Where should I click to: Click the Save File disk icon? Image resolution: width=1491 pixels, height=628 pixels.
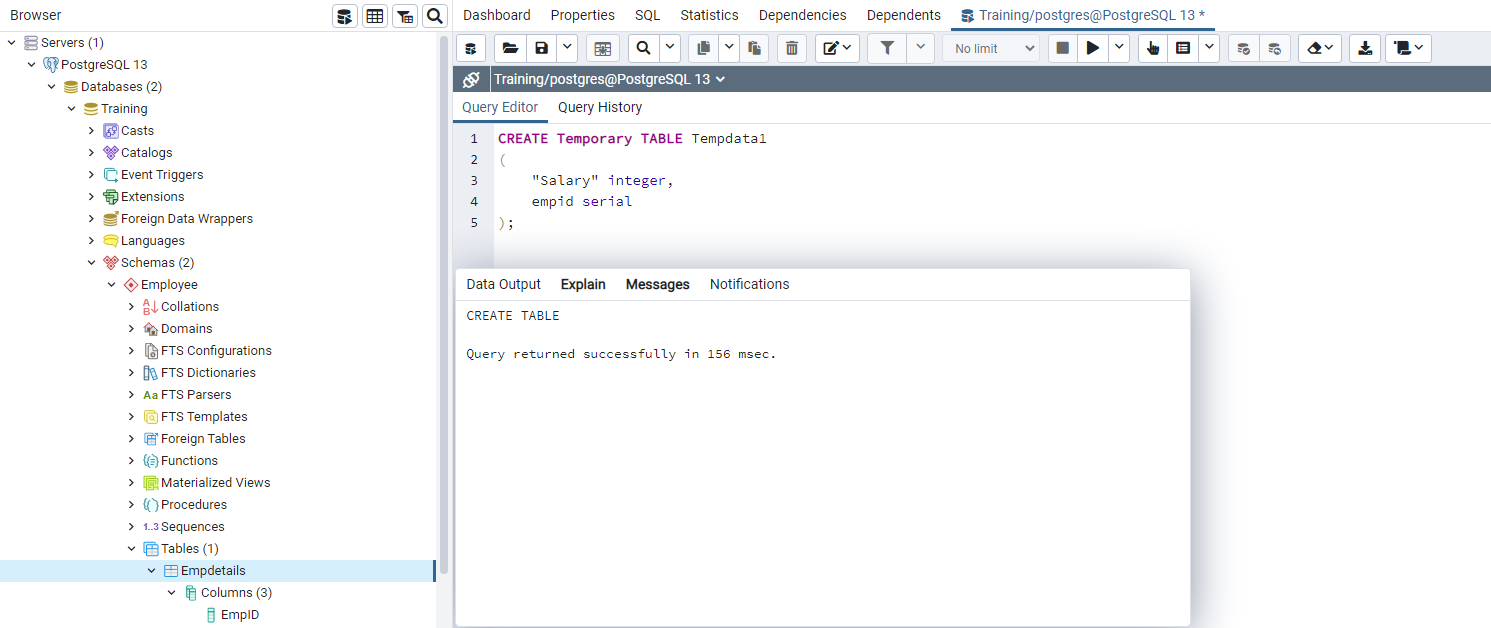pyautogui.click(x=541, y=48)
